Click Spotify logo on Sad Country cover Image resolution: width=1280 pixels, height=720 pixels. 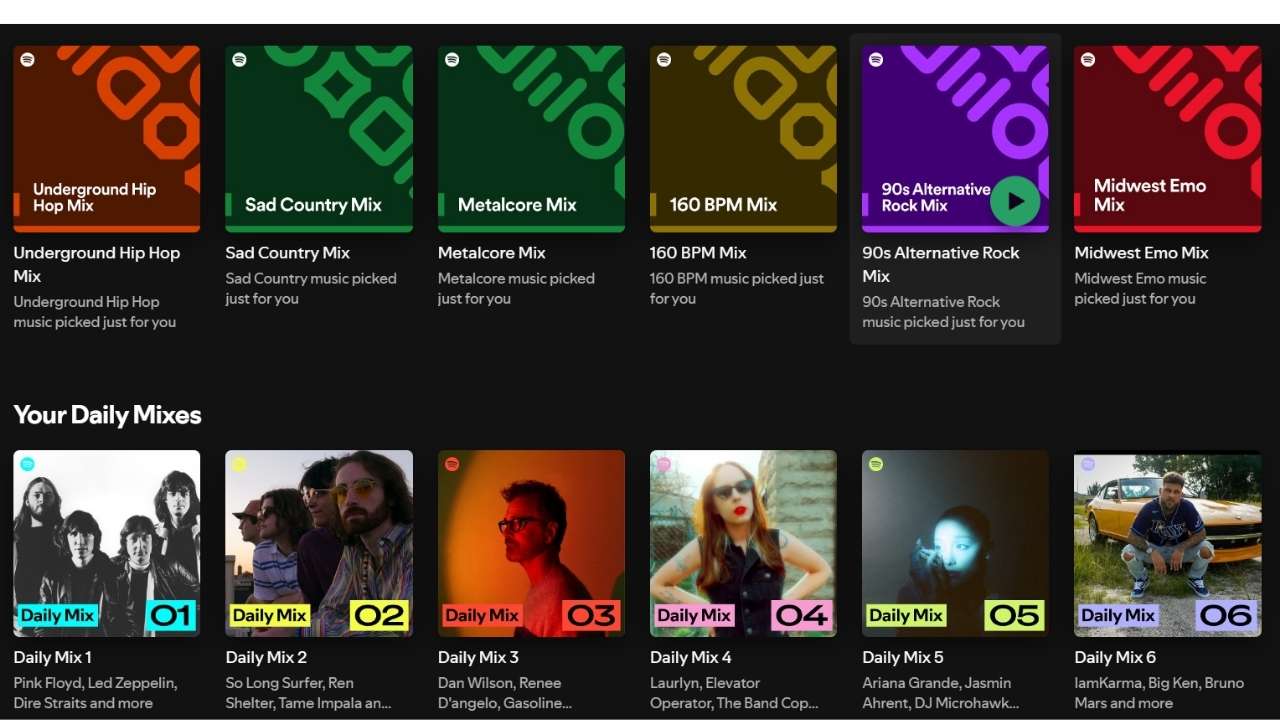tap(240, 60)
